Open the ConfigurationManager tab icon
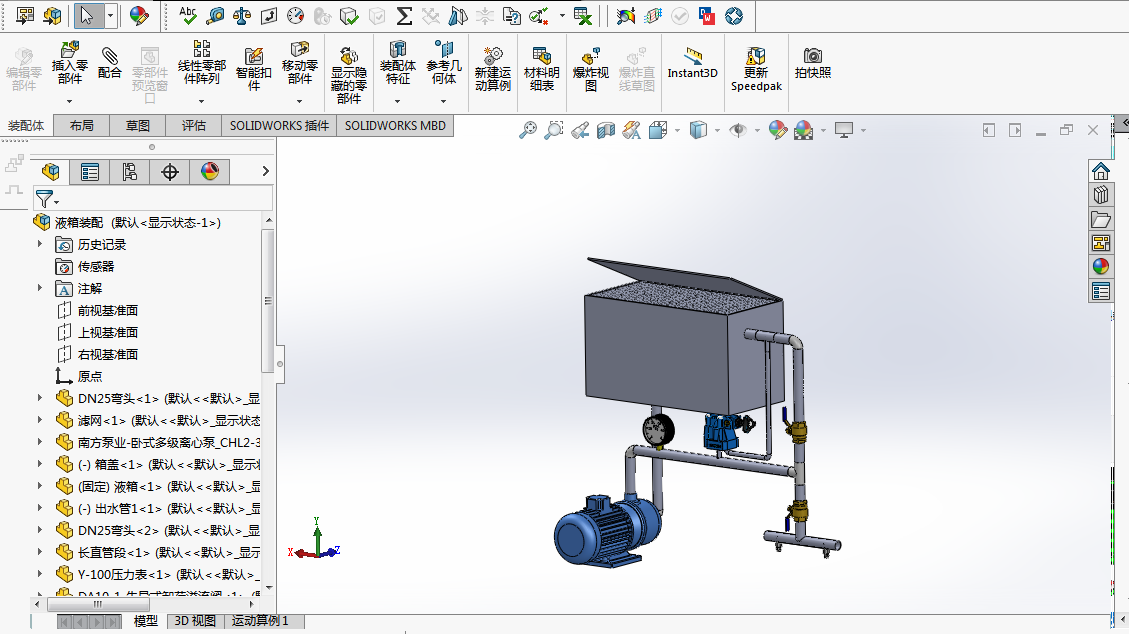Viewport: 1129px width, 634px height. point(130,172)
